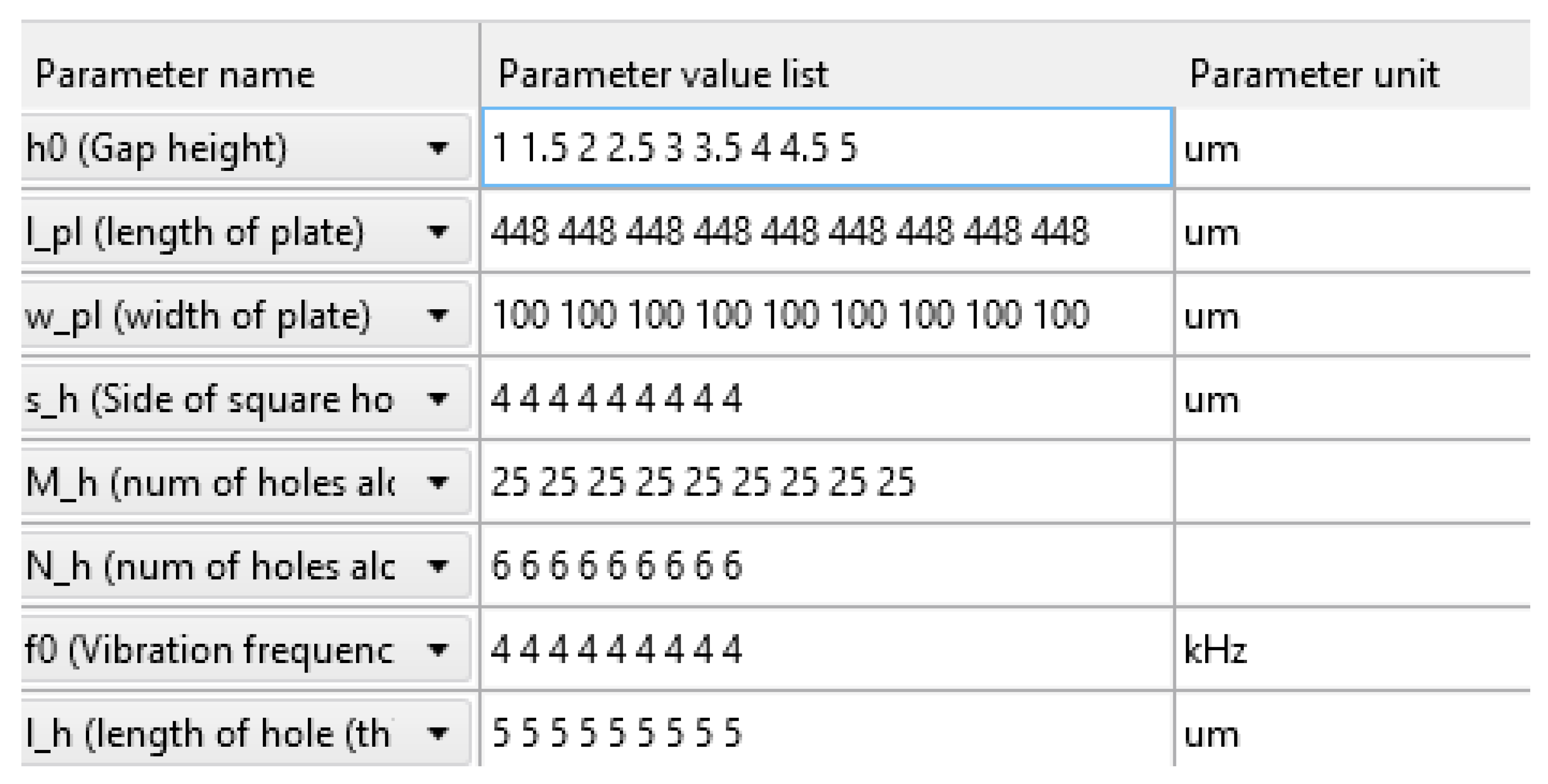
Task: Expand the l_pl (length of plate) dropdown
Action: pos(439,231)
